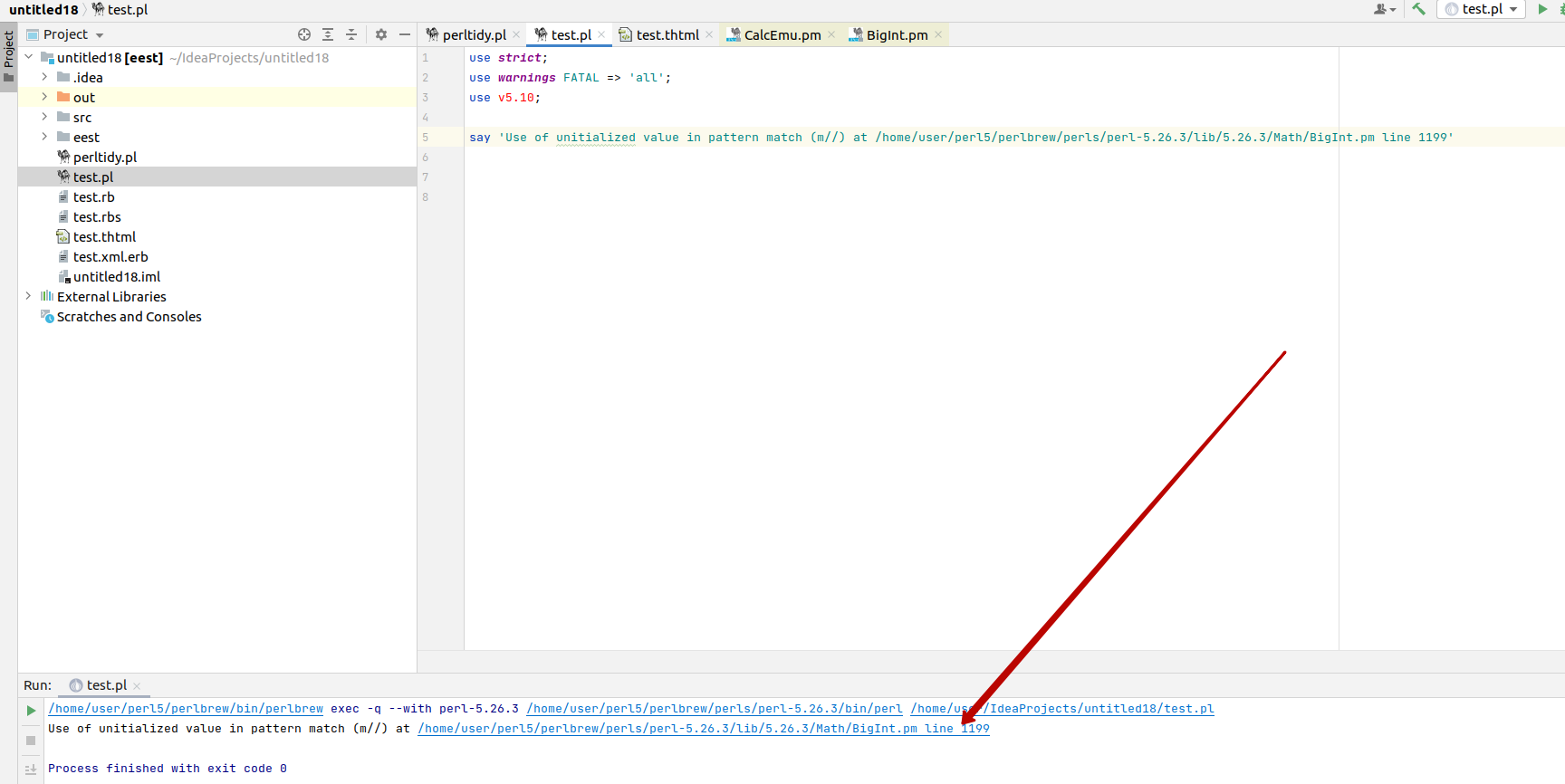Hide the Project panel with the minus icon

pos(405,34)
